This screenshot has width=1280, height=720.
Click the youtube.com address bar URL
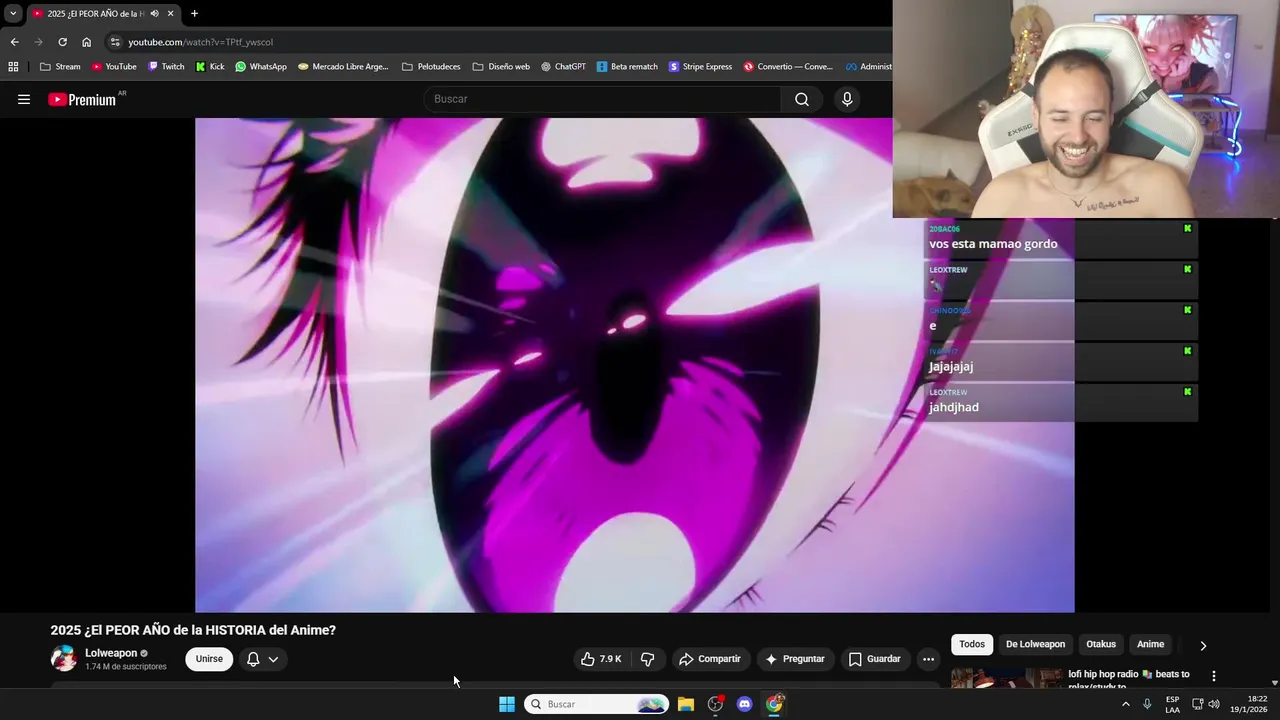200,42
